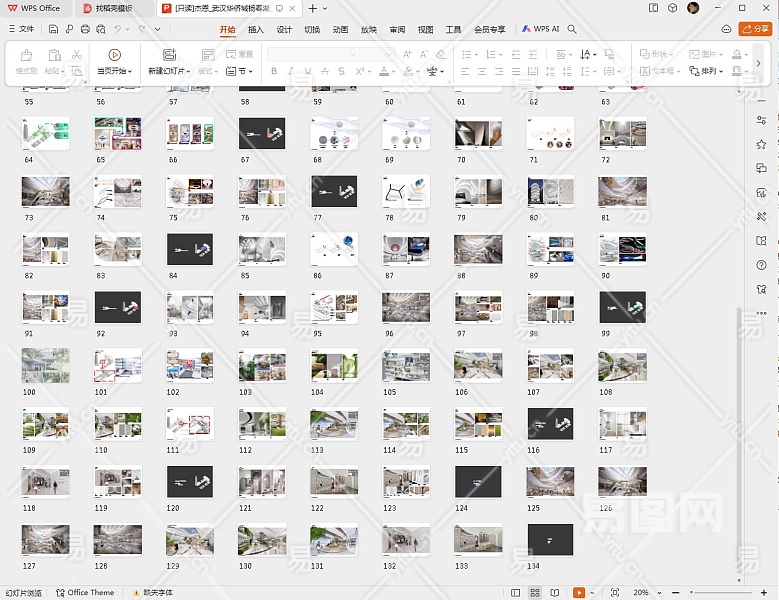Click the star favorites icon in right sidebar
Screen dimensions: 779x600
click(761, 144)
